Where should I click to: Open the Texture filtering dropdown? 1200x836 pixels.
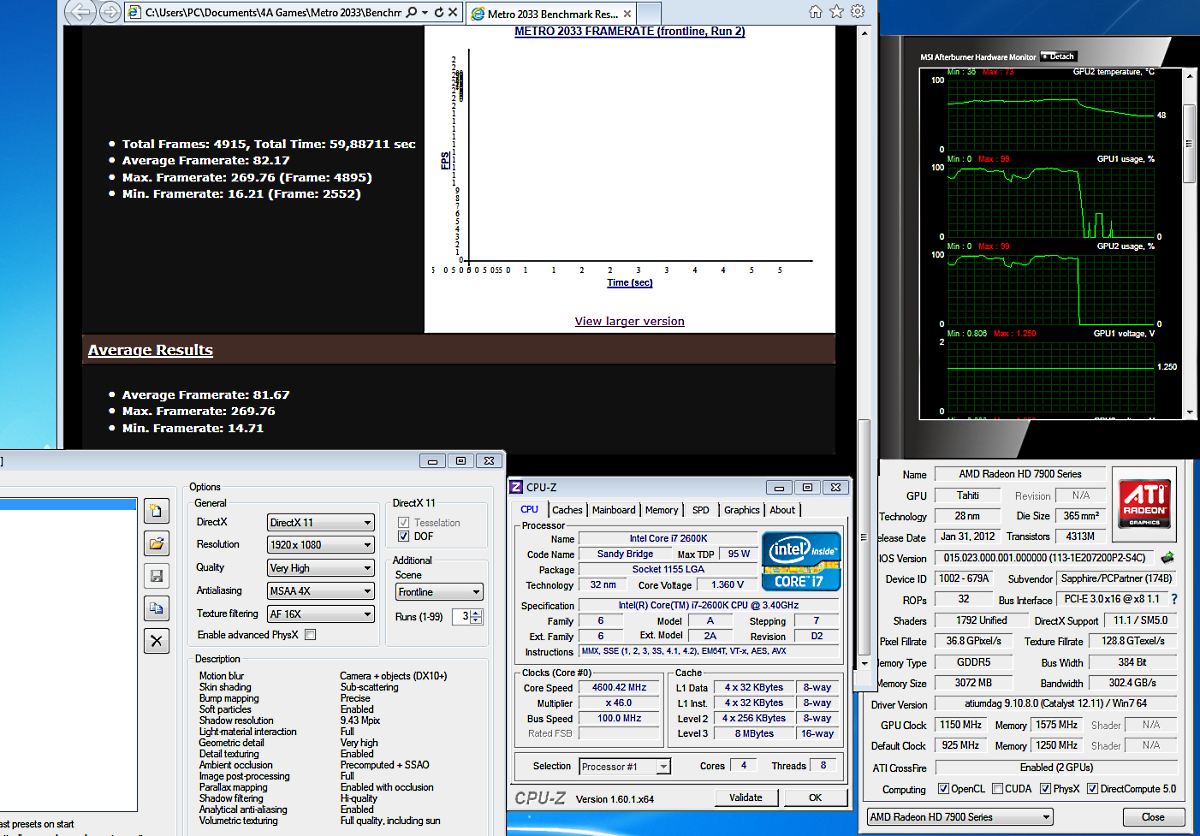pyautogui.click(x=321, y=614)
